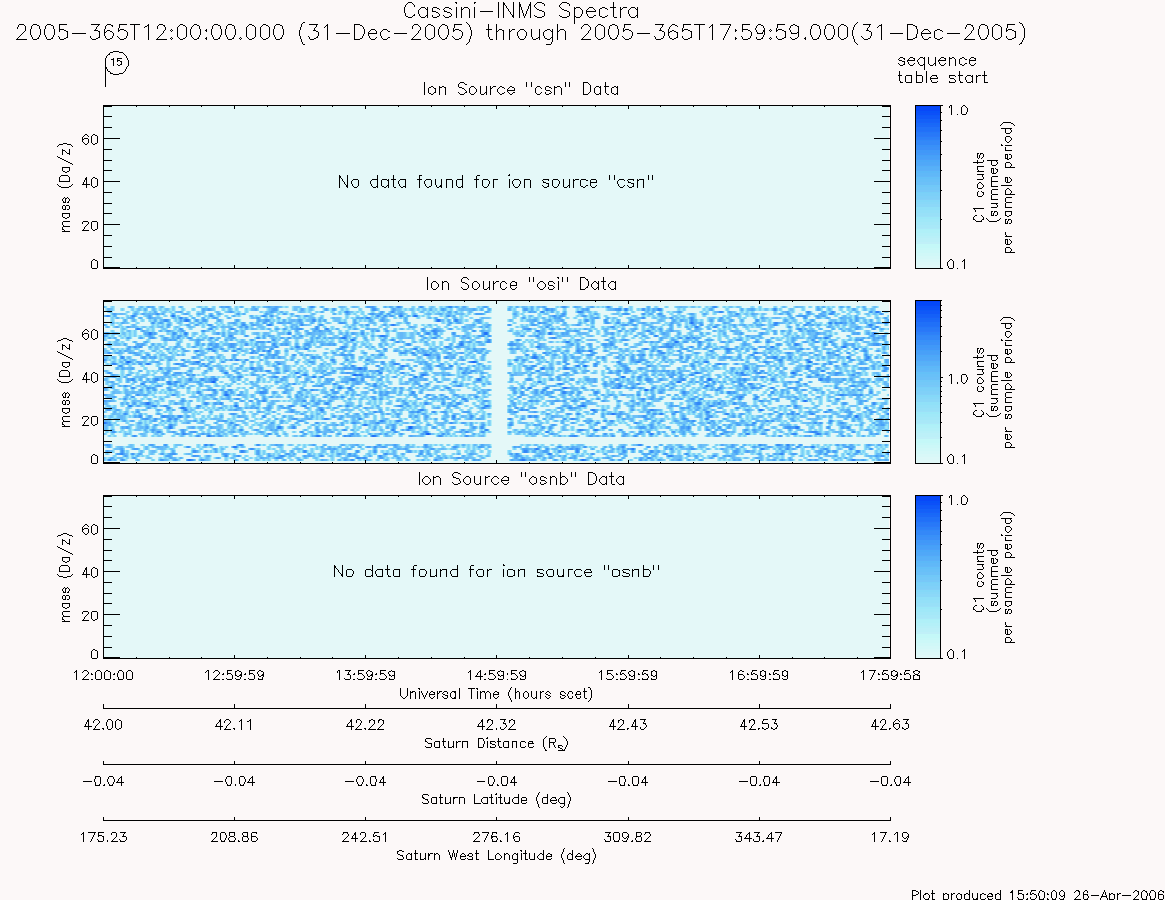Click the 'Cassini-INMS Spectra' title
This screenshot has width=1165, height=900.
click(521, 11)
